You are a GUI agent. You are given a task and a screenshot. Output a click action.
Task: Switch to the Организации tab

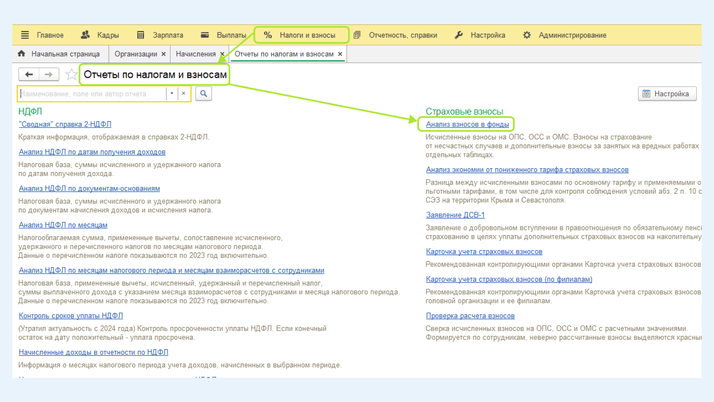136,54
